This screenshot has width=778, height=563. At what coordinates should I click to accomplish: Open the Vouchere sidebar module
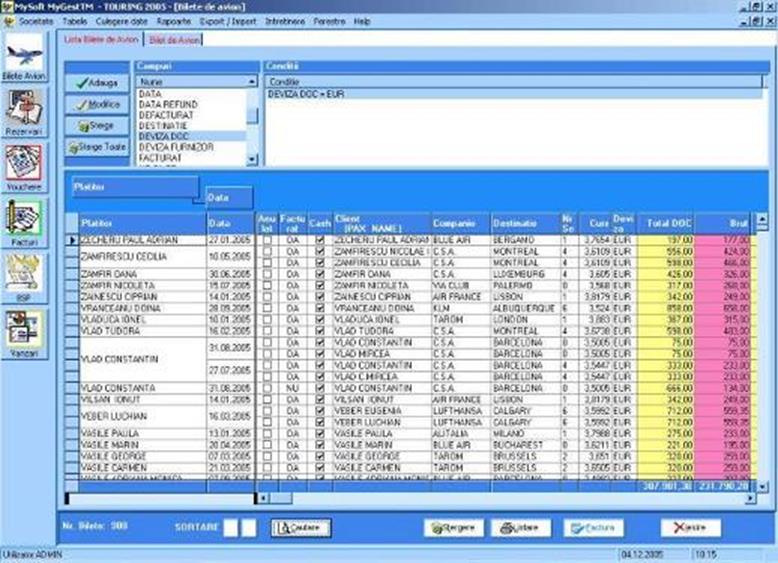click(x=24, y=168)
